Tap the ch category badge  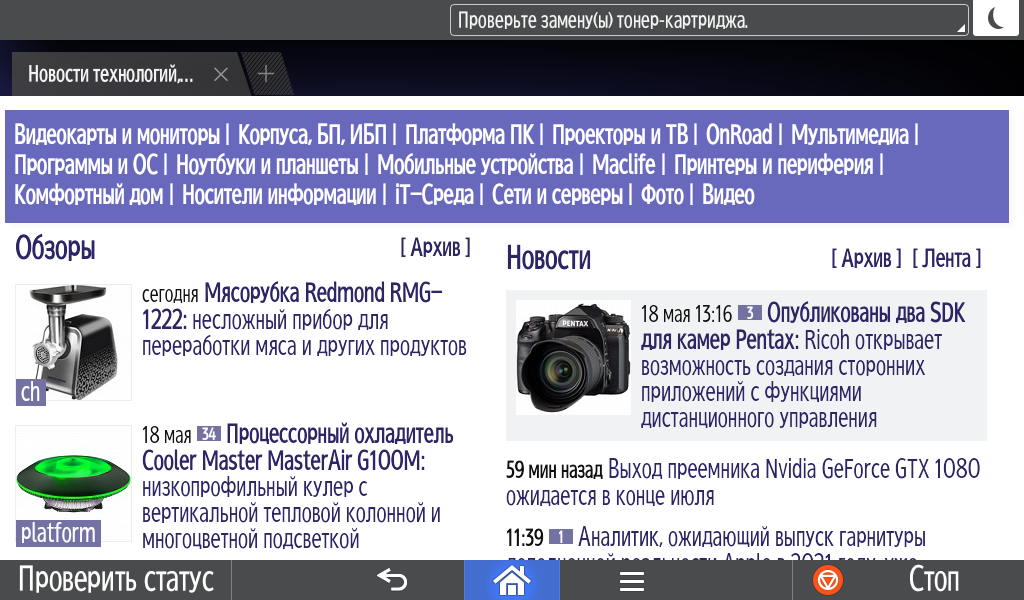tap(31, 392)
